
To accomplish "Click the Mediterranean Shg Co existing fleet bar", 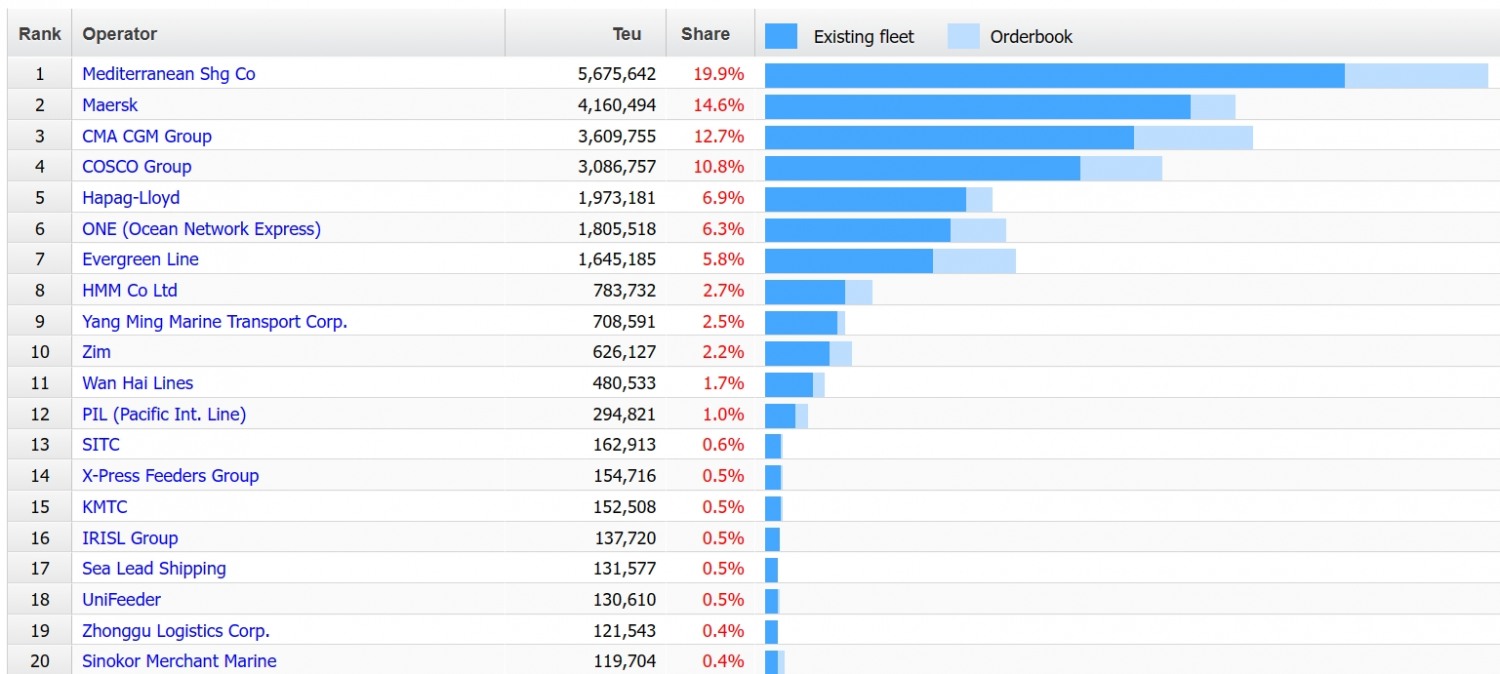I will point(1054,76).
